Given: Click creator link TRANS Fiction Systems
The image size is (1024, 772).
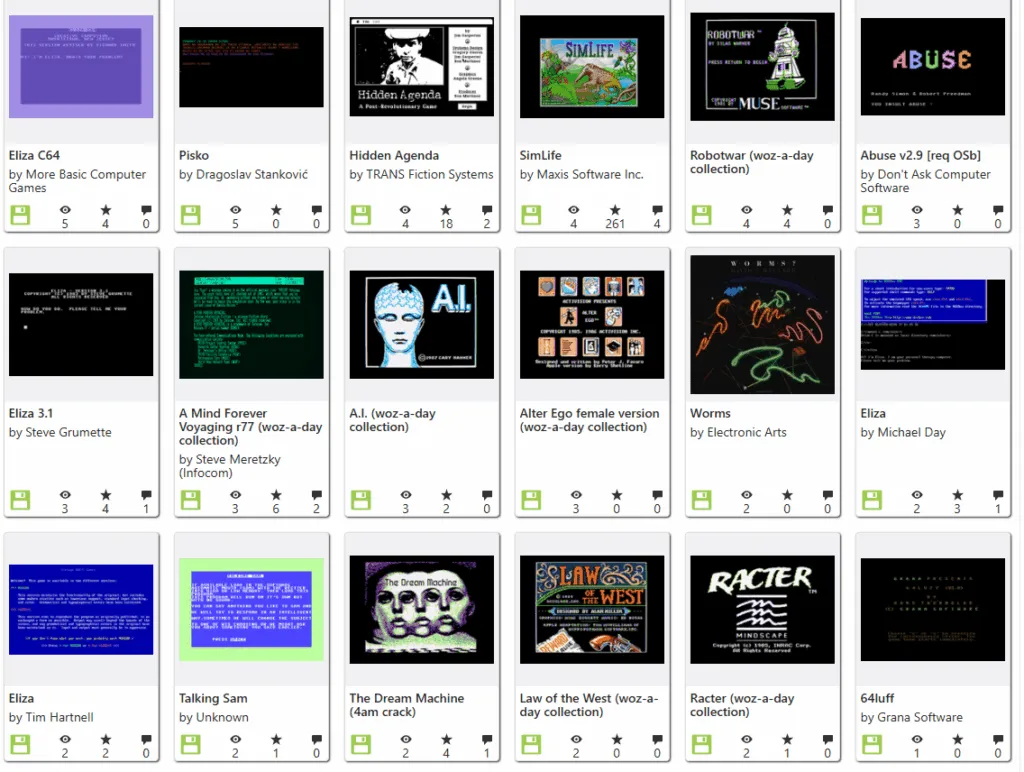Looking at the screenshot, I should 430,174.
